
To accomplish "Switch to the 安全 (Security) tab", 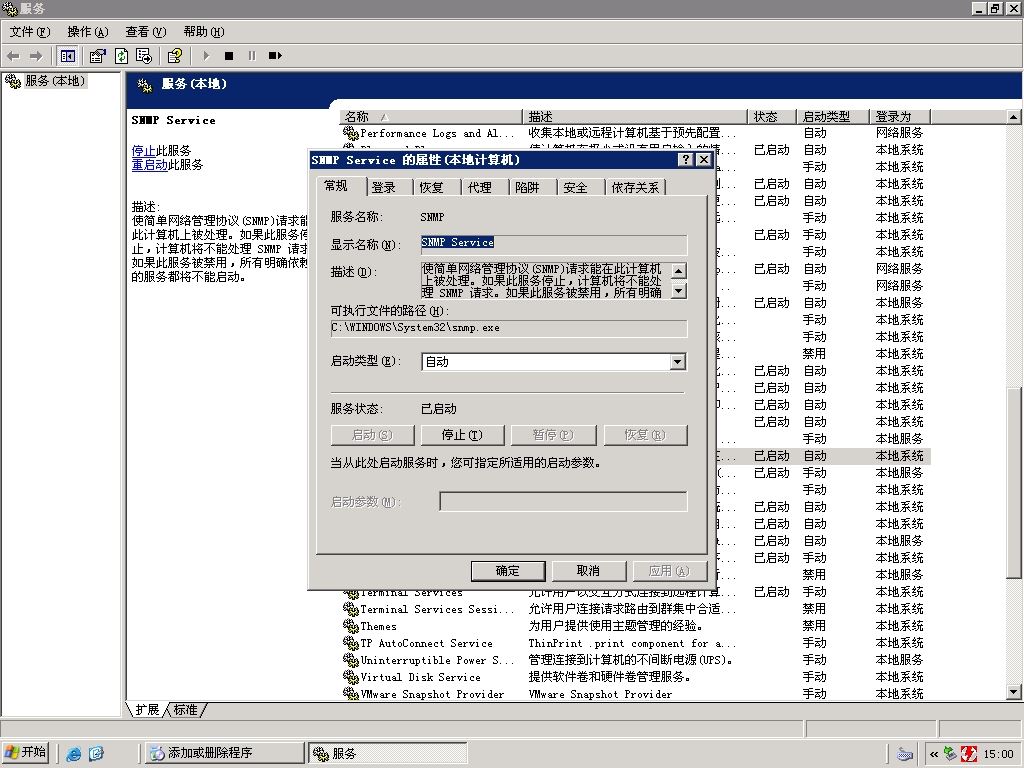I will [x=575, y=187].
